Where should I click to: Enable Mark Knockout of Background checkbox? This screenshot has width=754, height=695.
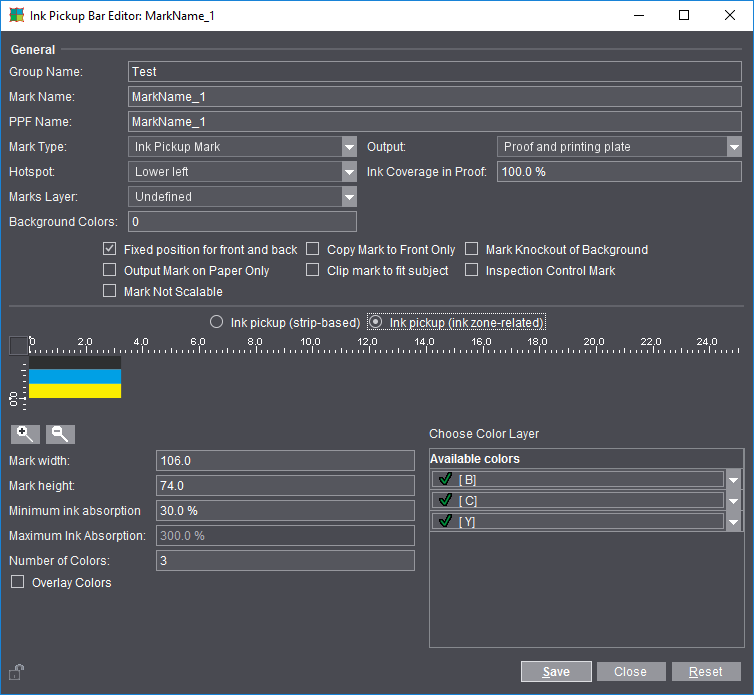pos(472,250)
